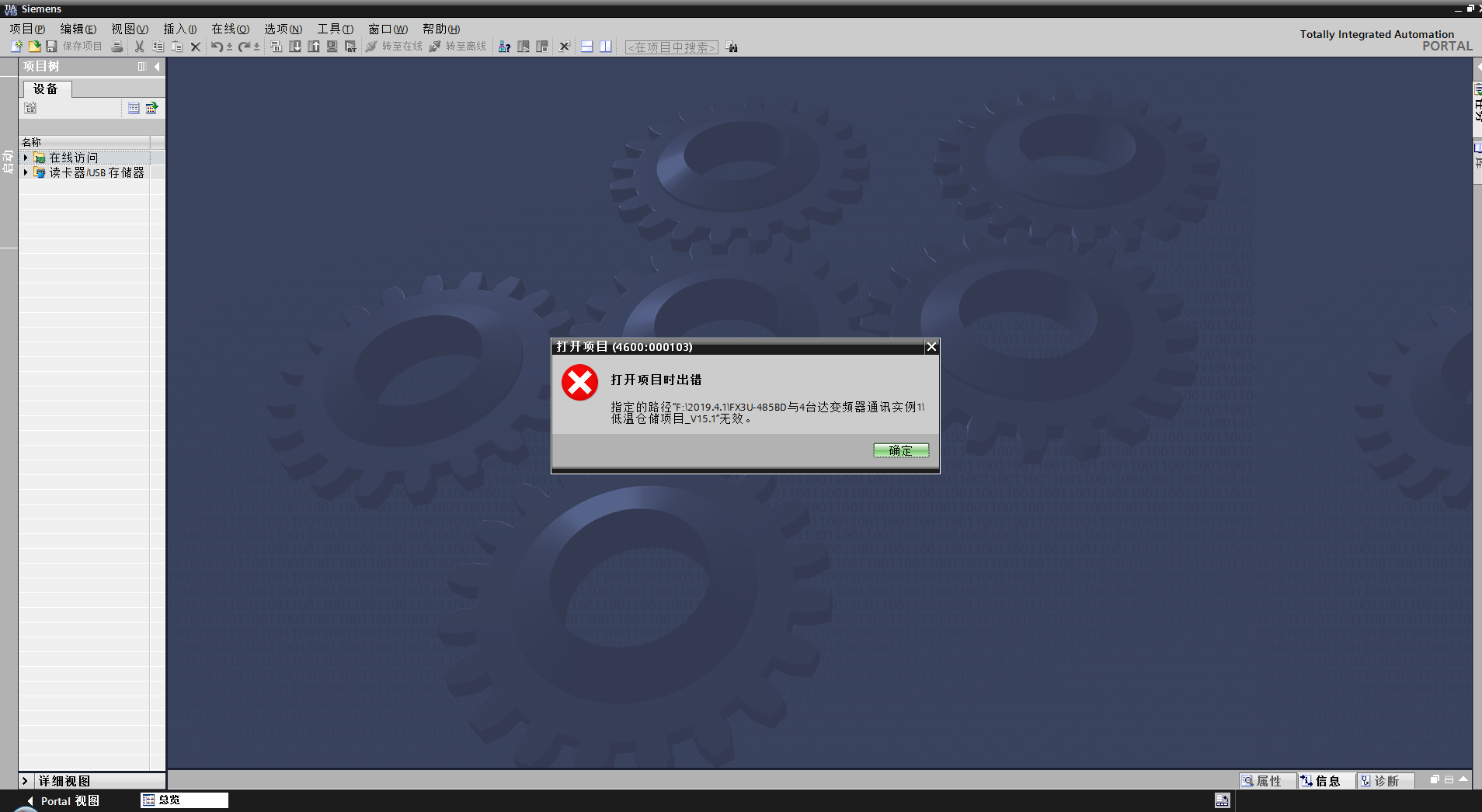
Task: Click the project search input field
Action: (671, 47)
